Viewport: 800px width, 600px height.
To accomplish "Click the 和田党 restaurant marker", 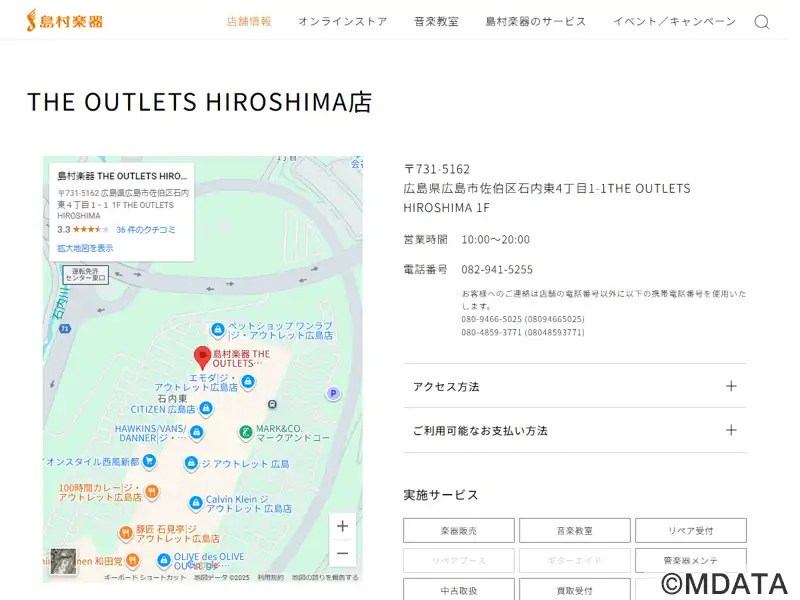I will pyautogui.click(x=132, y=561).
